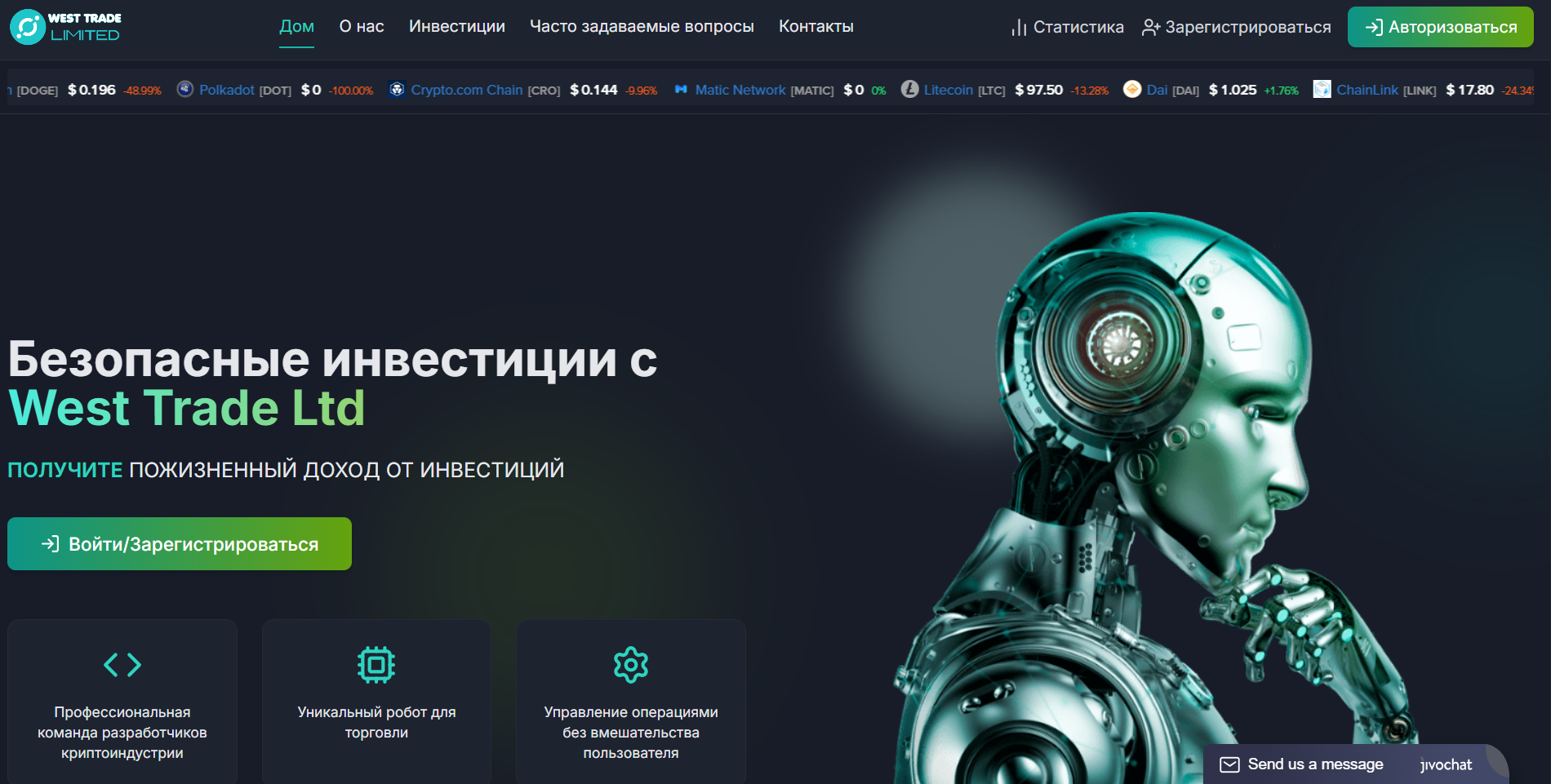The height and width of the screenshot is (784, 1551).
Task: Open the О нас page
Action: tap(360, 26)
